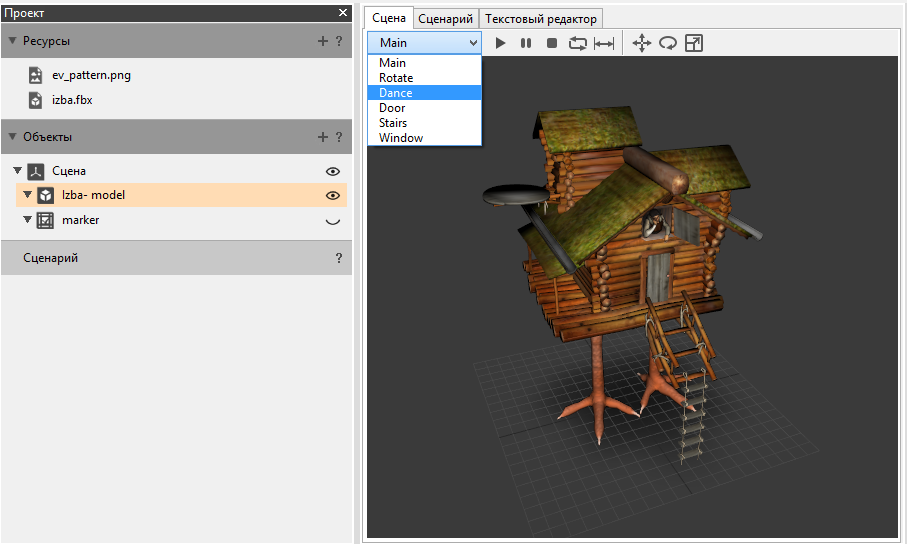907x544 pixels.
Task: Collapse the Ресурсы section
Action: 12,41
